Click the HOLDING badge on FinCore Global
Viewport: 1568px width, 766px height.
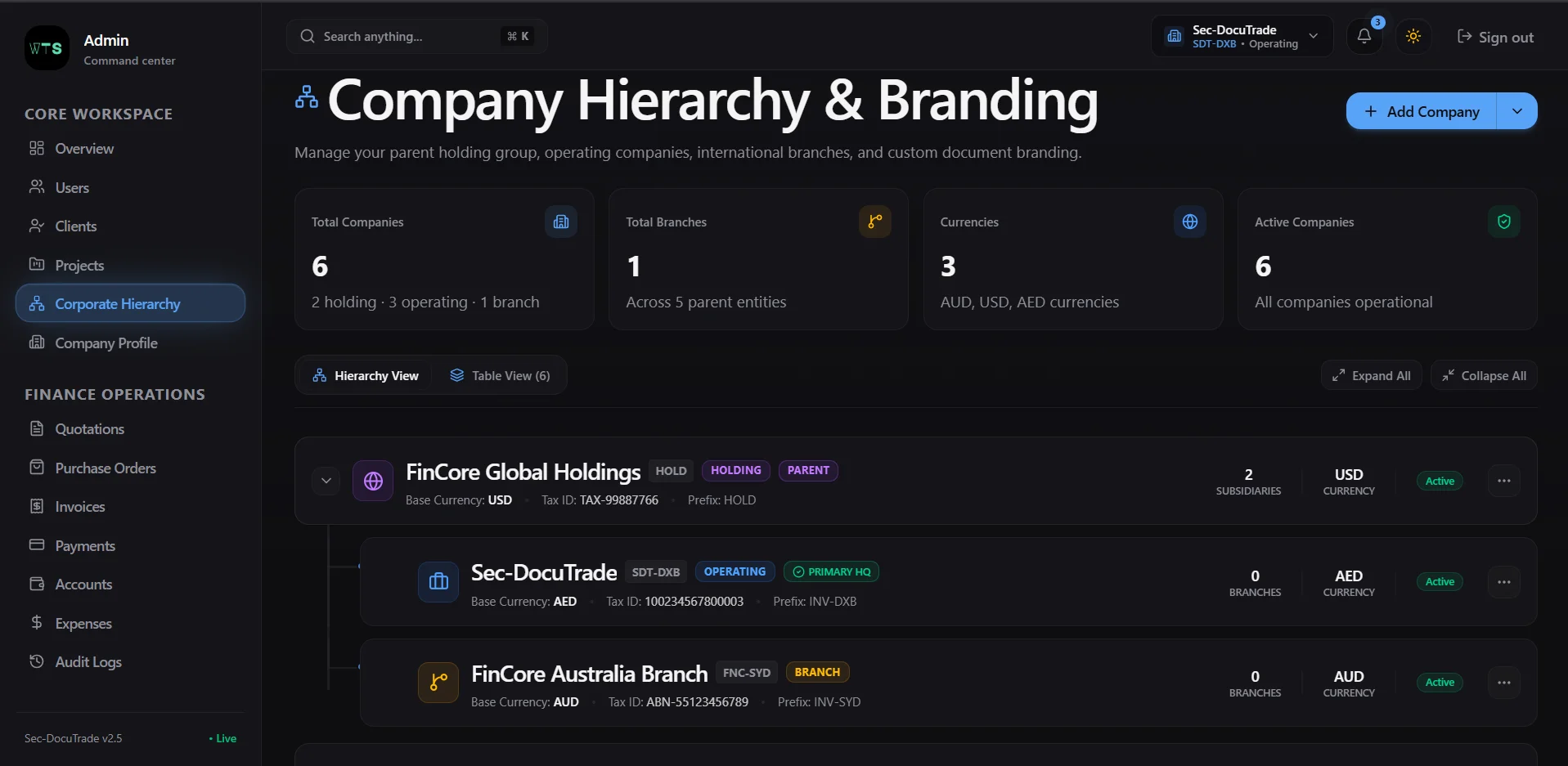click(x=735, y=470)
